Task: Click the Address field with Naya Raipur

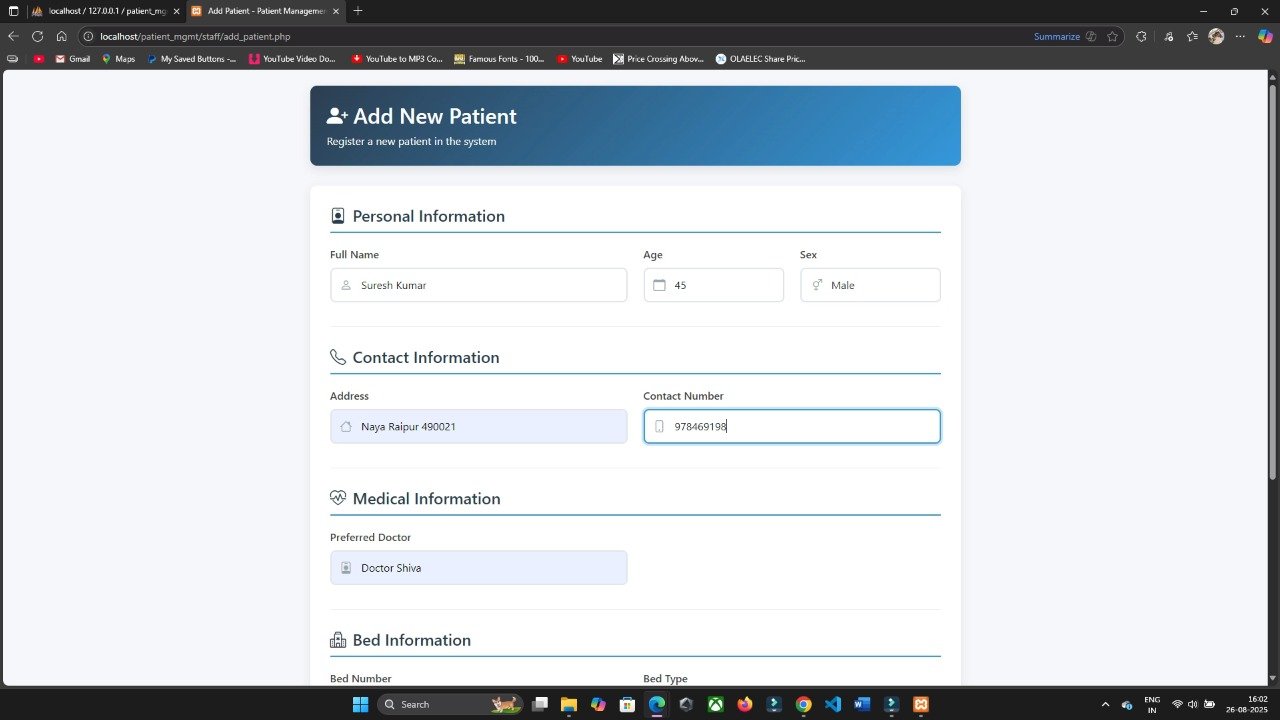Action: [478, 427]
